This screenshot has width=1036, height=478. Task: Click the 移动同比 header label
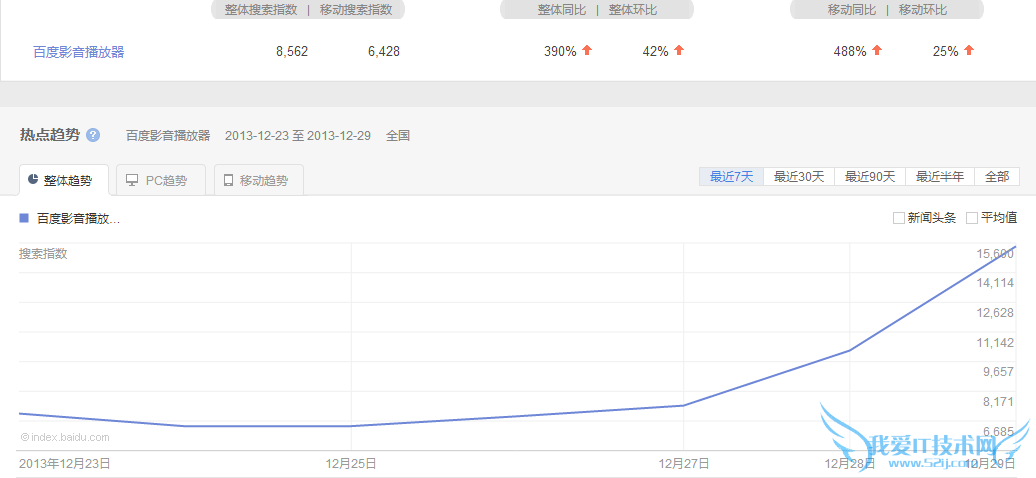(852, 10)
